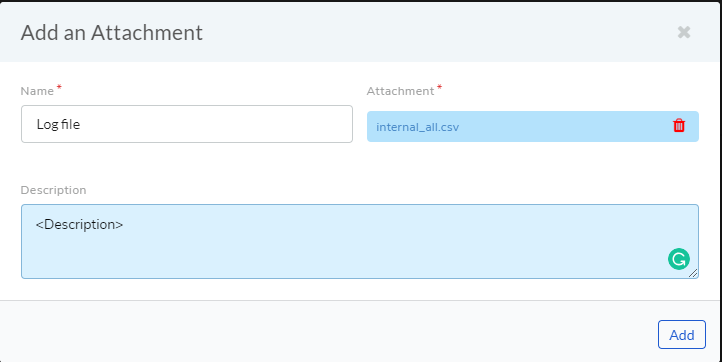Select the <Description> text in the textarea

80,224
